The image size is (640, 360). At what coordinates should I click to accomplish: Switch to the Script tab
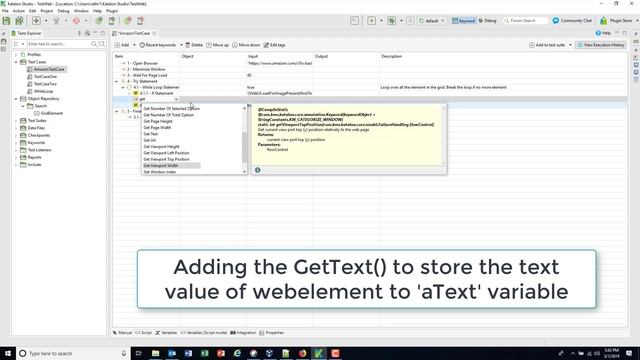(144, 333)
